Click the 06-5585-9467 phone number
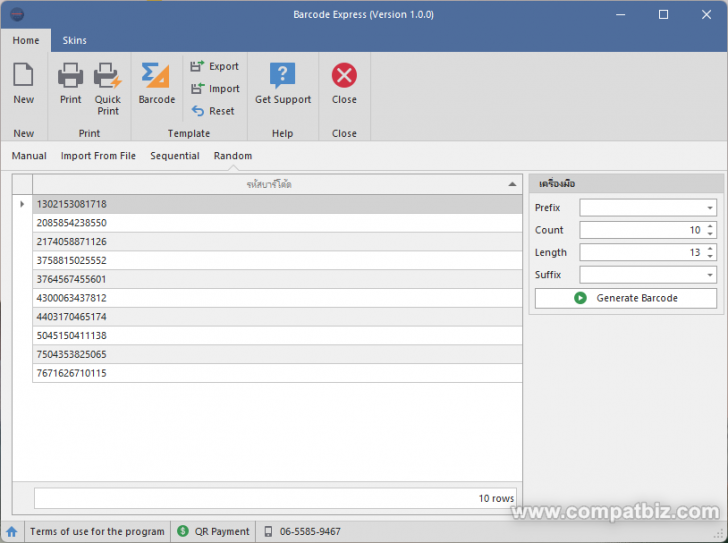The width and height of the screenshot is (728, 543). click(310, 531)
